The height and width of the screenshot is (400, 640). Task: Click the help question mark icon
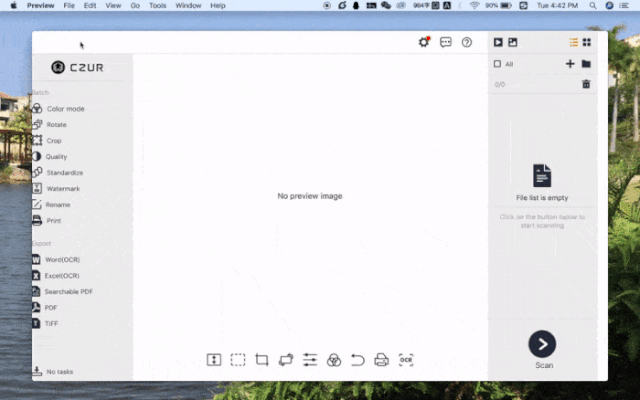(x=467, y=42)
